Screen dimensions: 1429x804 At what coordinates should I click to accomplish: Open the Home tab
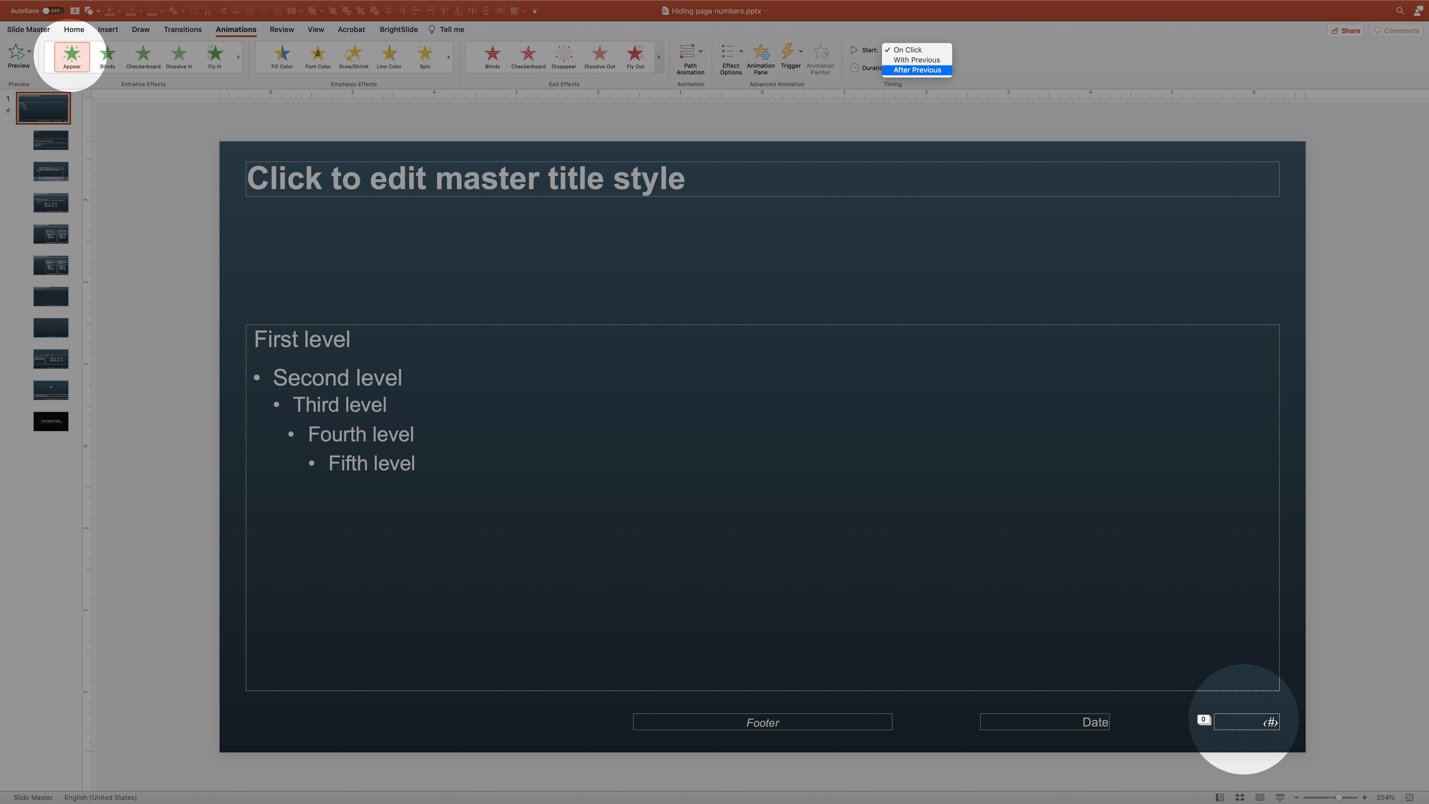point(74,29)
